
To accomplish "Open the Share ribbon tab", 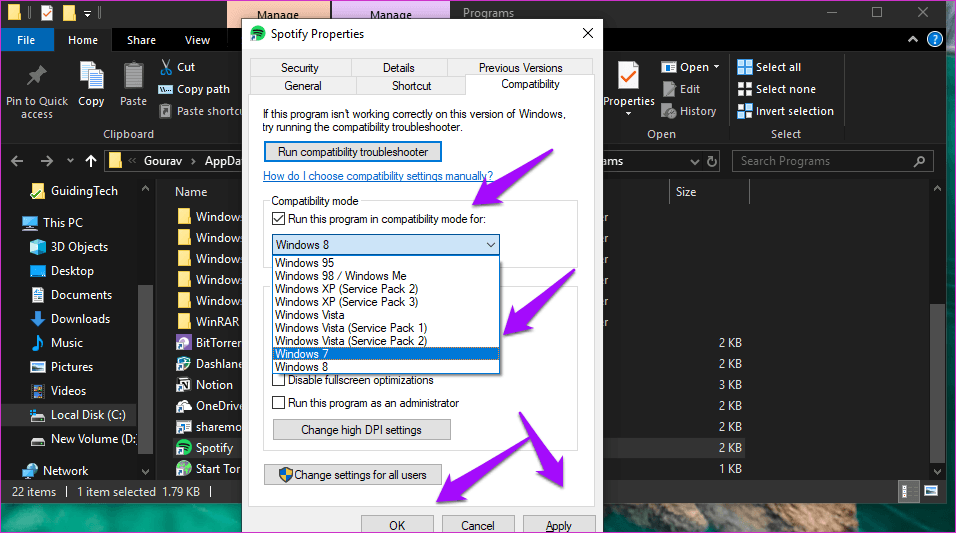I will [x=141, y=40].
